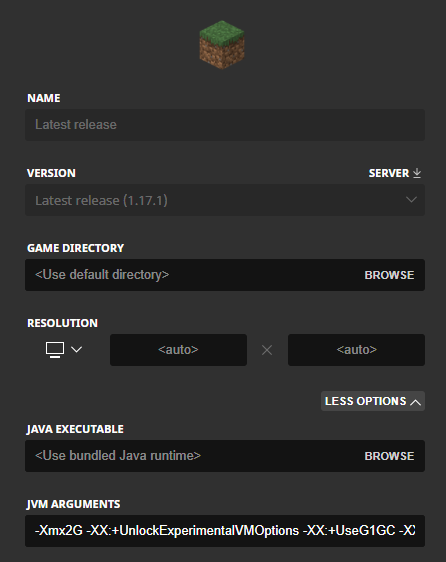Collapse advanced settings with LESS OPTIONS
This screenshot has height=562, width=446.
(373, 401)
